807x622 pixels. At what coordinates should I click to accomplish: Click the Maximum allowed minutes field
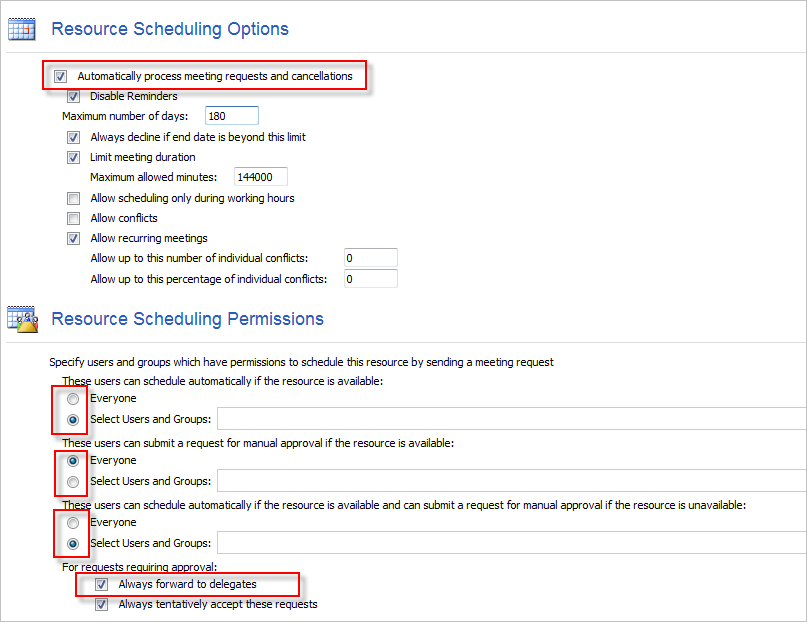point(260,177)
